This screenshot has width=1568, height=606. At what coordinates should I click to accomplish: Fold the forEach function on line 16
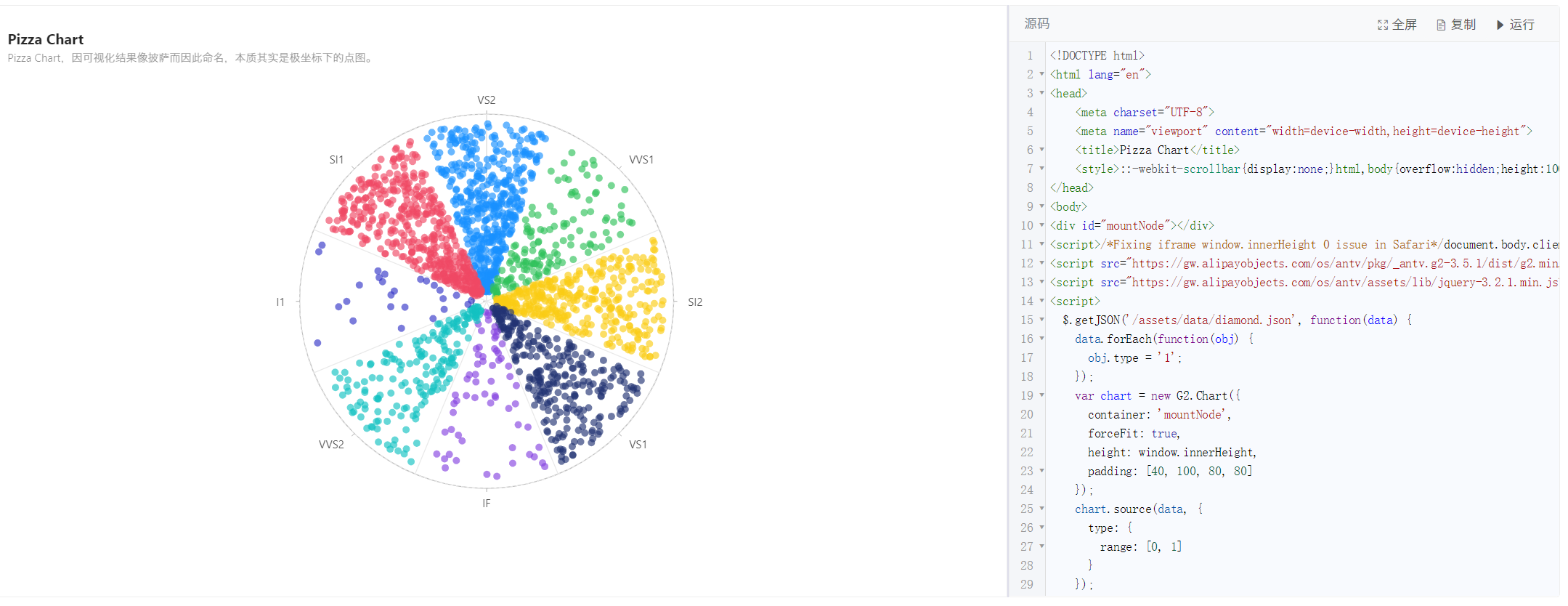coord(1041,339)
